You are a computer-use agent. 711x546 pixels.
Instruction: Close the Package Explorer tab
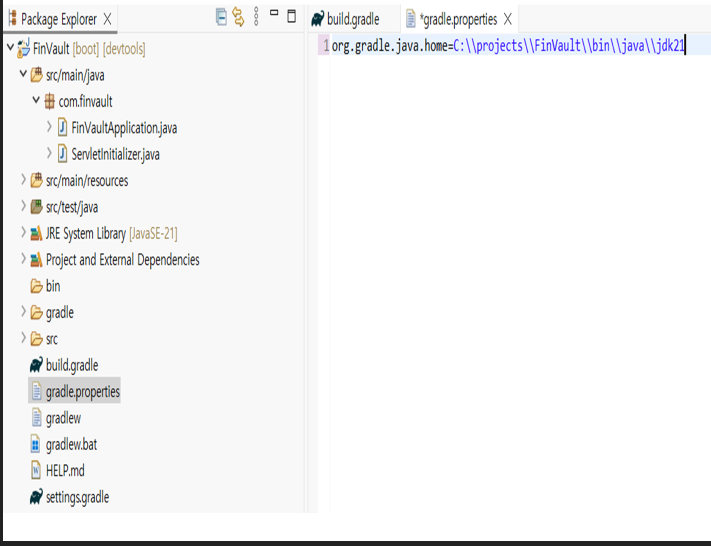(107, 19)
